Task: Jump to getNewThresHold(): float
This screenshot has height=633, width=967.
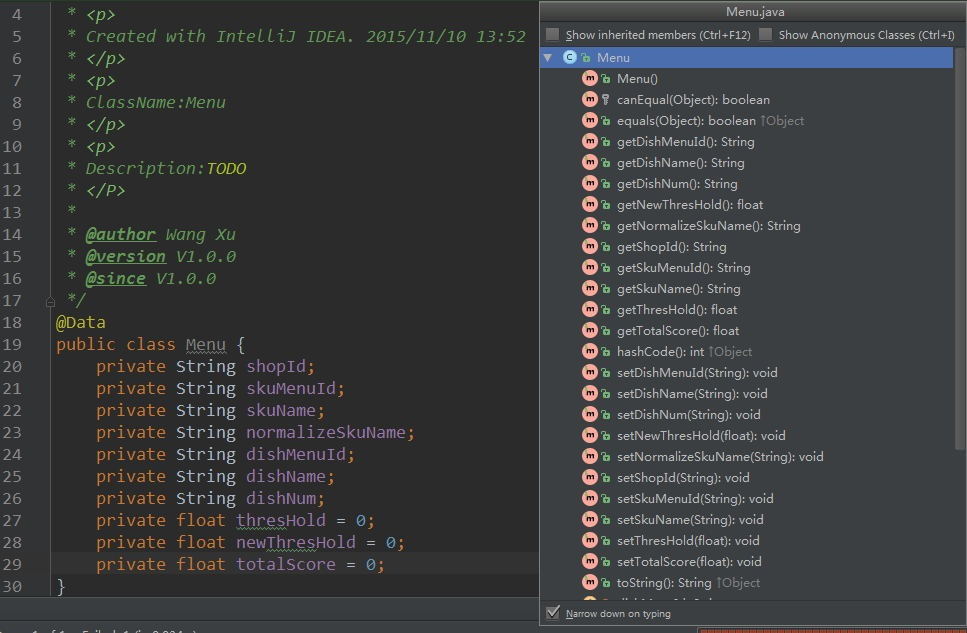Action: click(689, 204)
